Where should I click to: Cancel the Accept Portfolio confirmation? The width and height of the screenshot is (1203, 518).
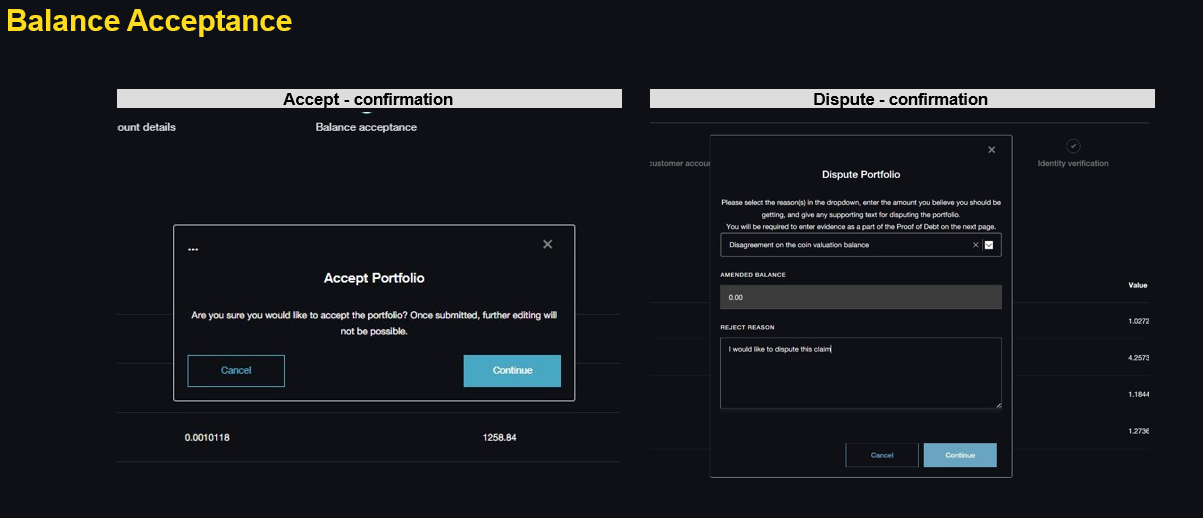coord(236,370)
